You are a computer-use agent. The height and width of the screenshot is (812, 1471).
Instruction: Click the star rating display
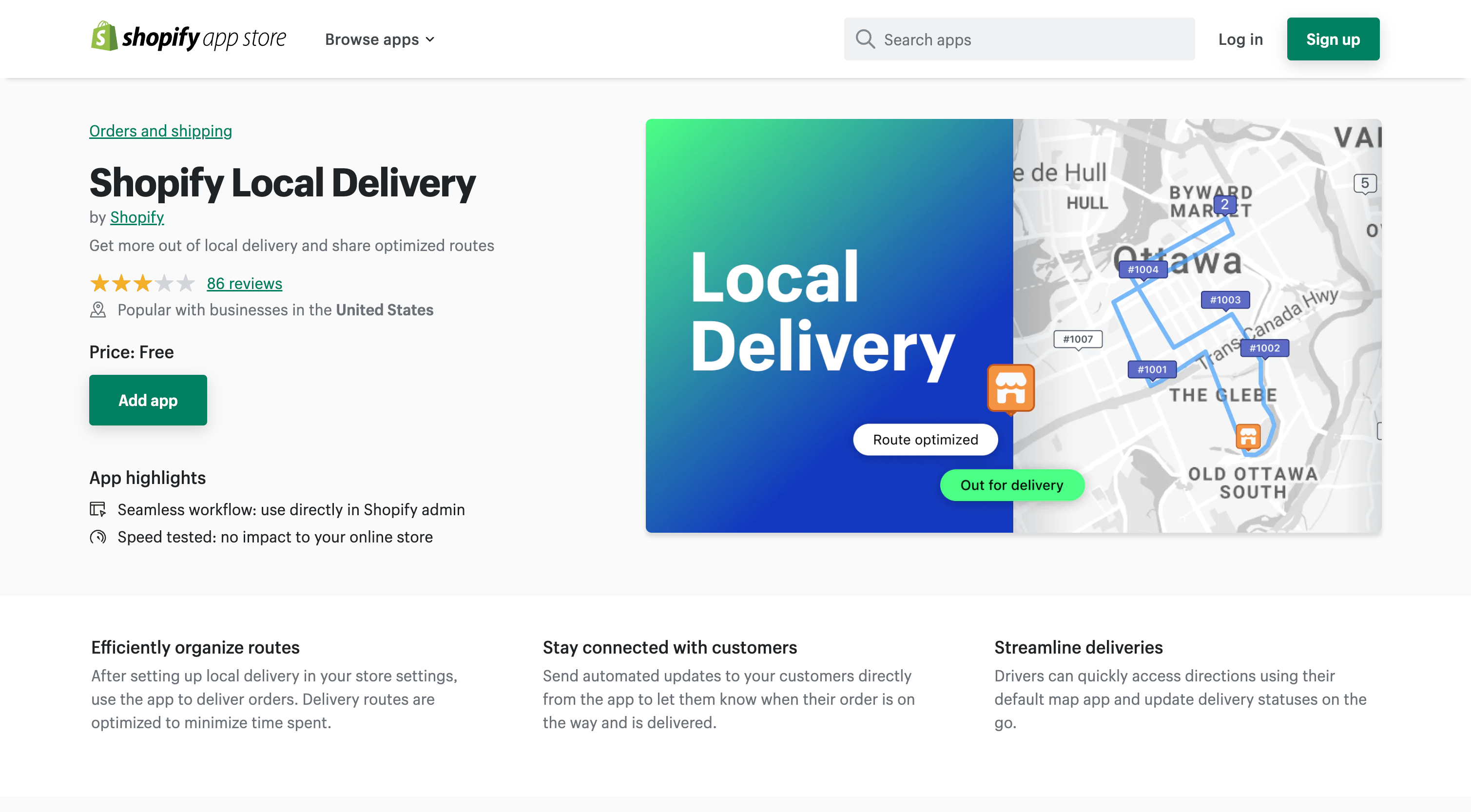(x=142, y=283)
